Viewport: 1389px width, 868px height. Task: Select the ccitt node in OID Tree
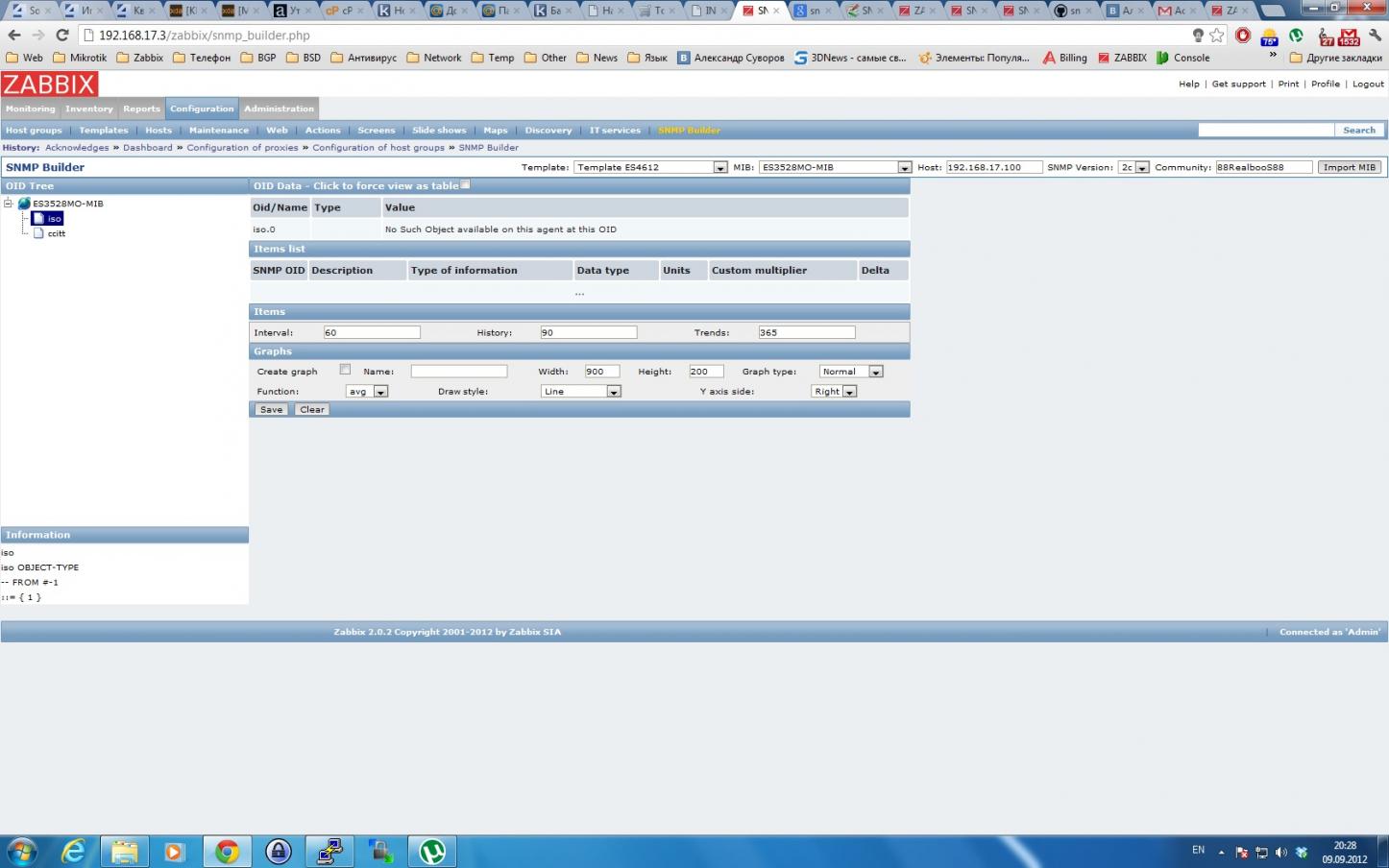tap(57, 233)
